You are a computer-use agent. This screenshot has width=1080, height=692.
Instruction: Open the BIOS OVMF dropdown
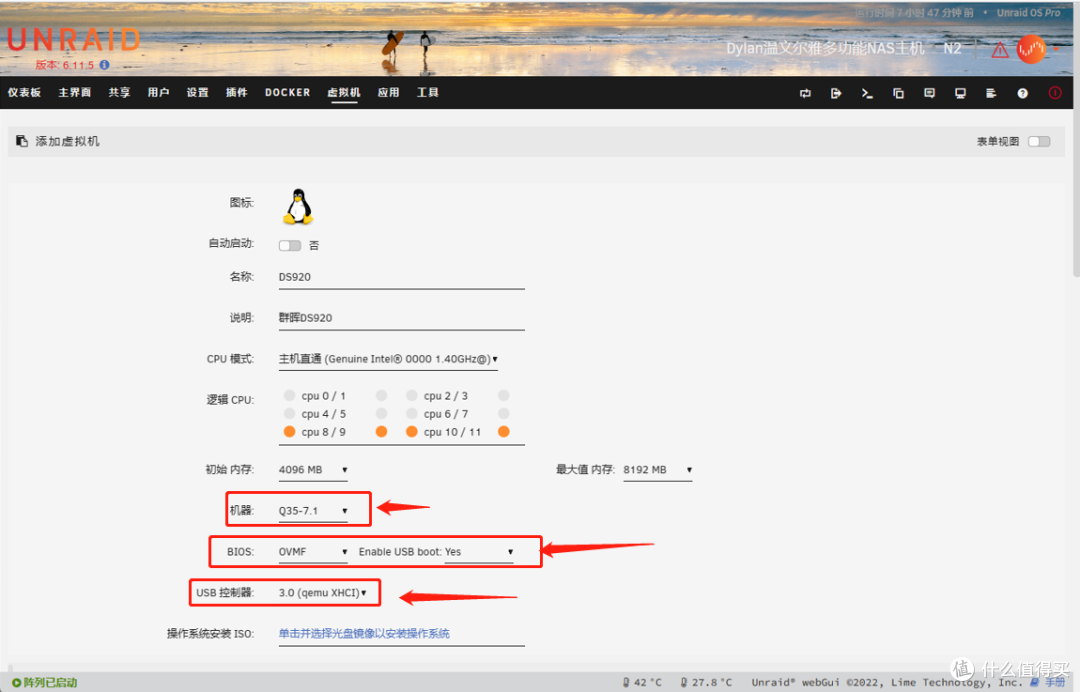(x=313, y=552)
